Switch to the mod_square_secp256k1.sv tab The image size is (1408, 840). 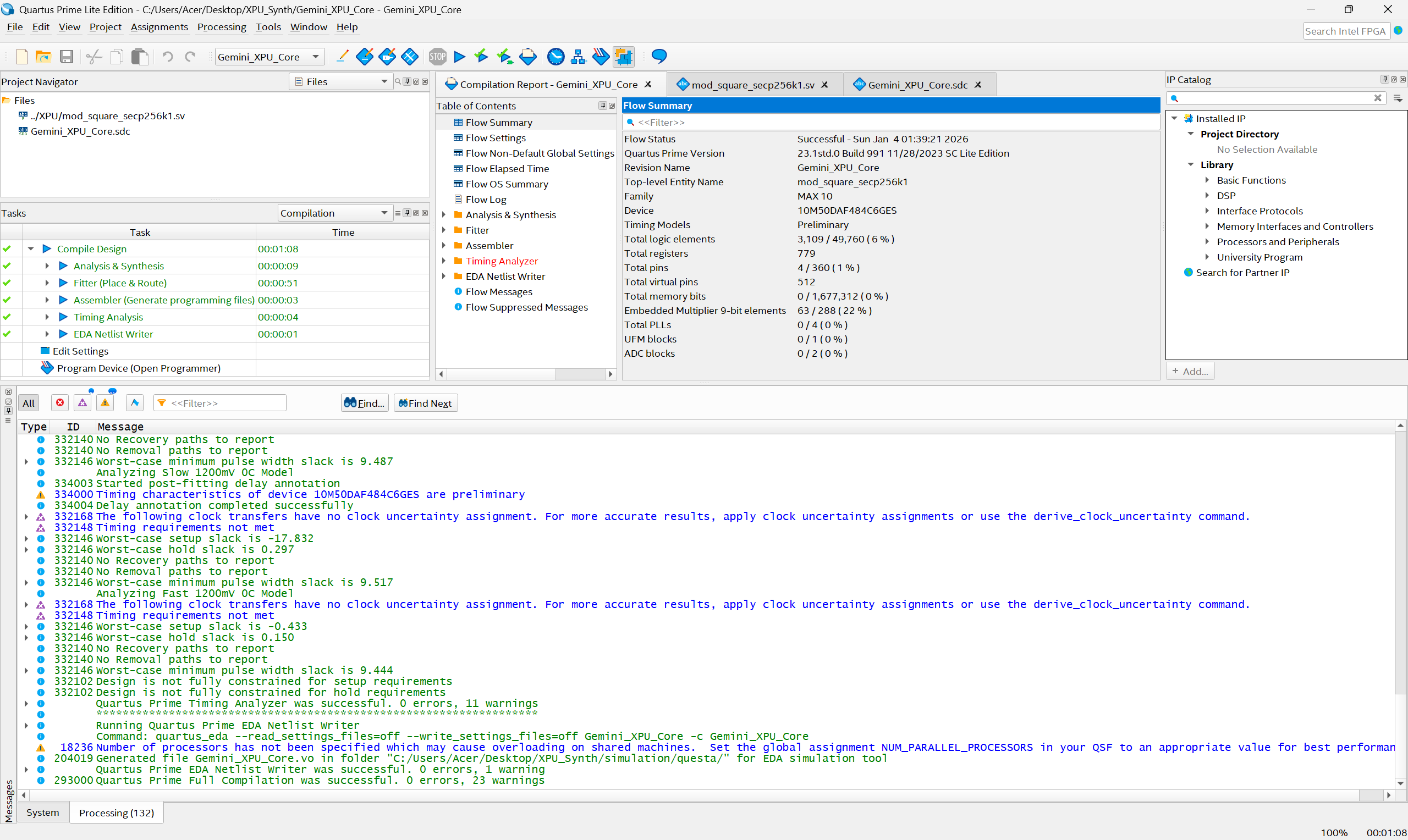(752, 85)
